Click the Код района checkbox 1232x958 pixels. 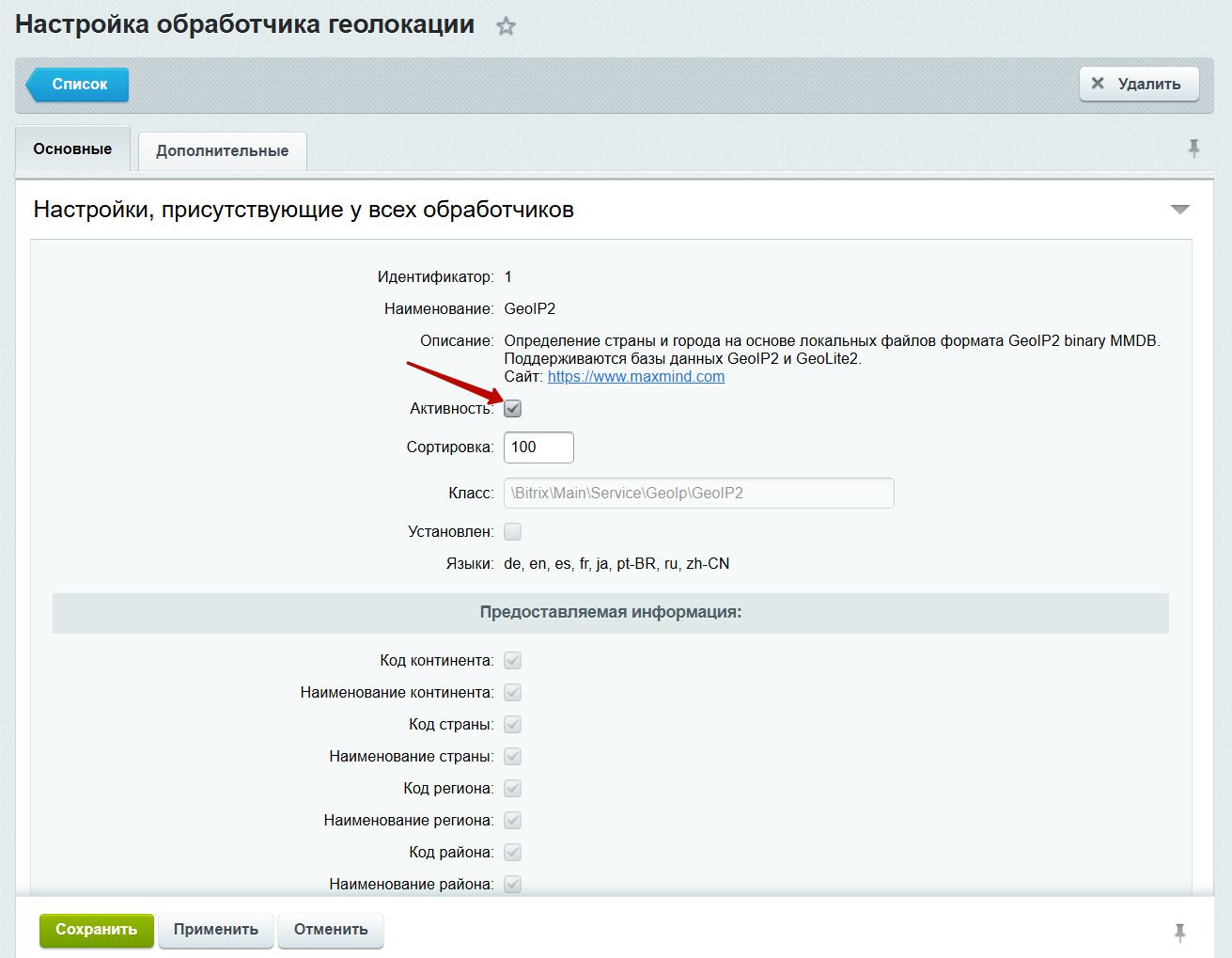pyautogui.click(x=512, y=852)
